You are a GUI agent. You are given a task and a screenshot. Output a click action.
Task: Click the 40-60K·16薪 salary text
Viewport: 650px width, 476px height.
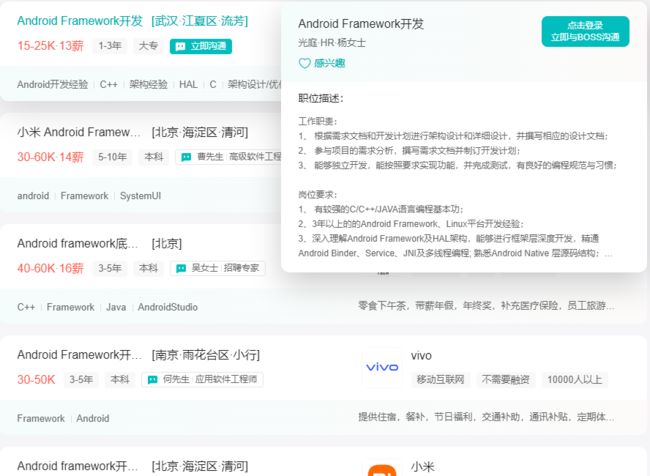click(50, 268)
